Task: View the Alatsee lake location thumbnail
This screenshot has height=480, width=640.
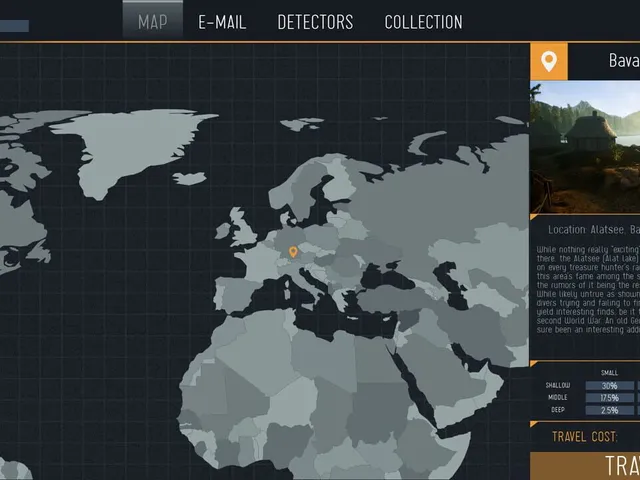Action: pyautogui.click(x=585, y=147)
